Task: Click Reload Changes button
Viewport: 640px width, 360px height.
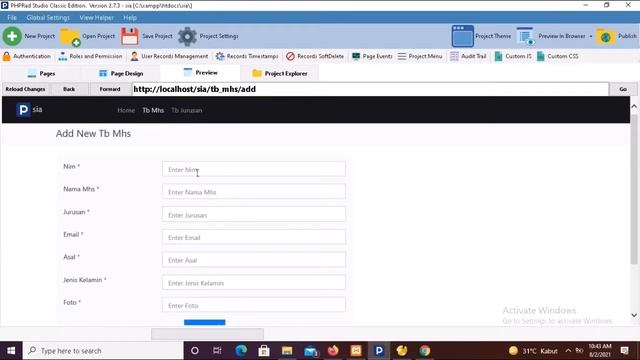Action: coord(25,89)
